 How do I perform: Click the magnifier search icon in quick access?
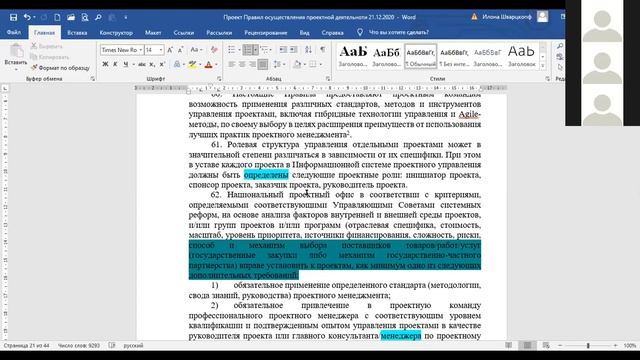point(98,17)
